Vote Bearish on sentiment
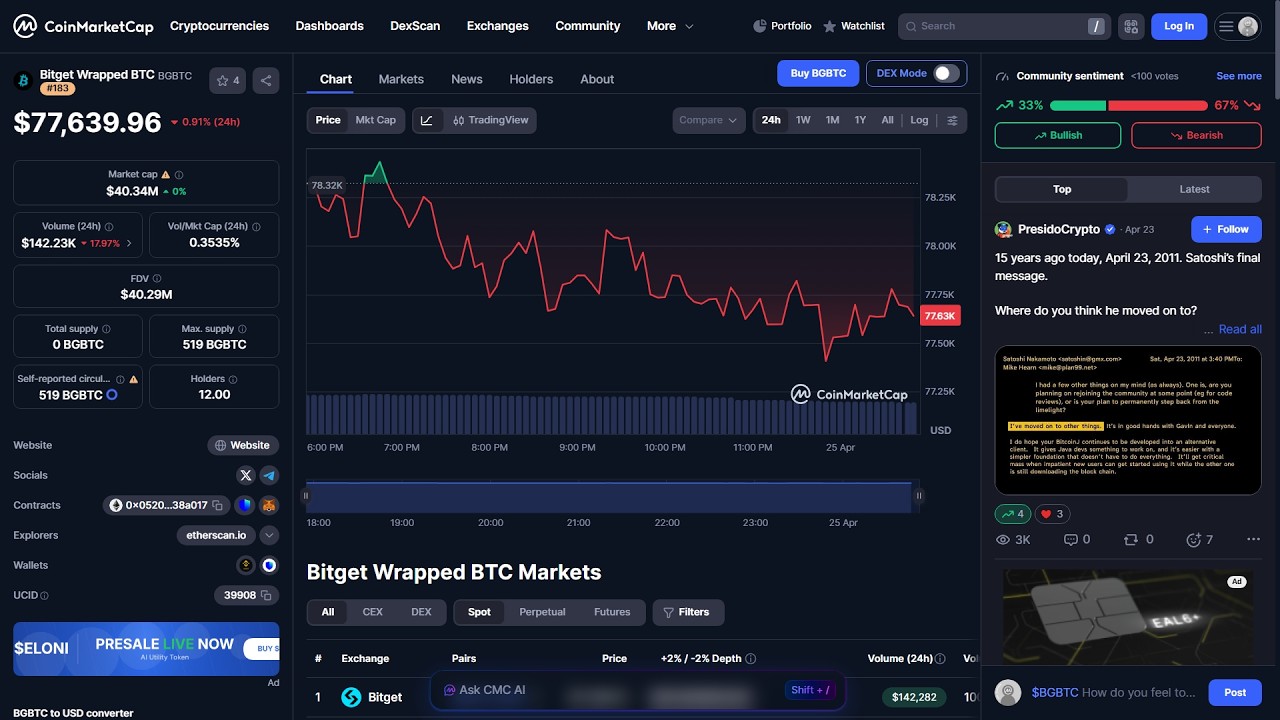The height and width of the screenshot is (720, 1280). (1196, 135)
